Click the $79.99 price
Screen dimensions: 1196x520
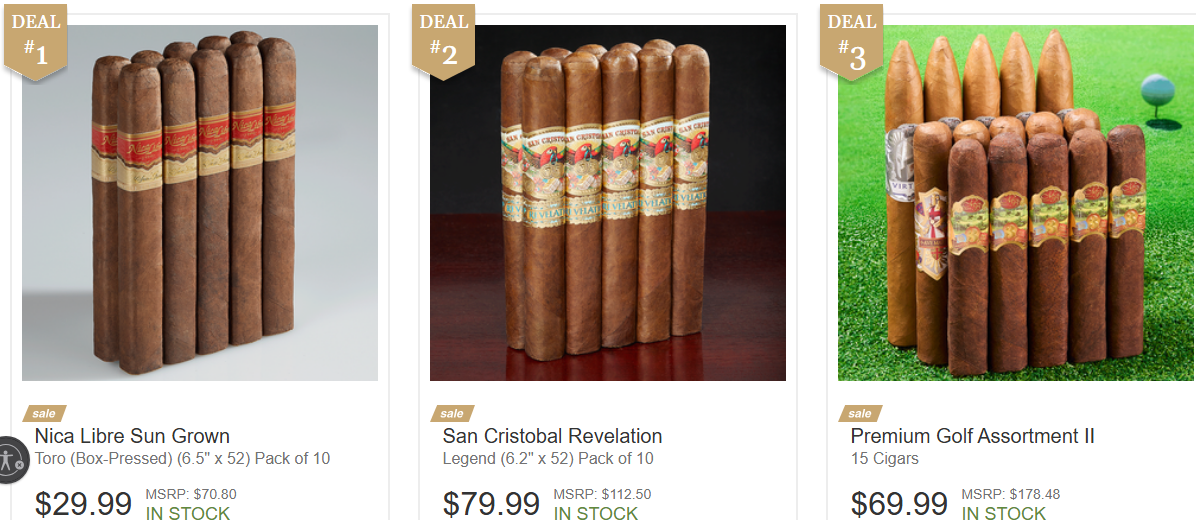click(492, 504)
